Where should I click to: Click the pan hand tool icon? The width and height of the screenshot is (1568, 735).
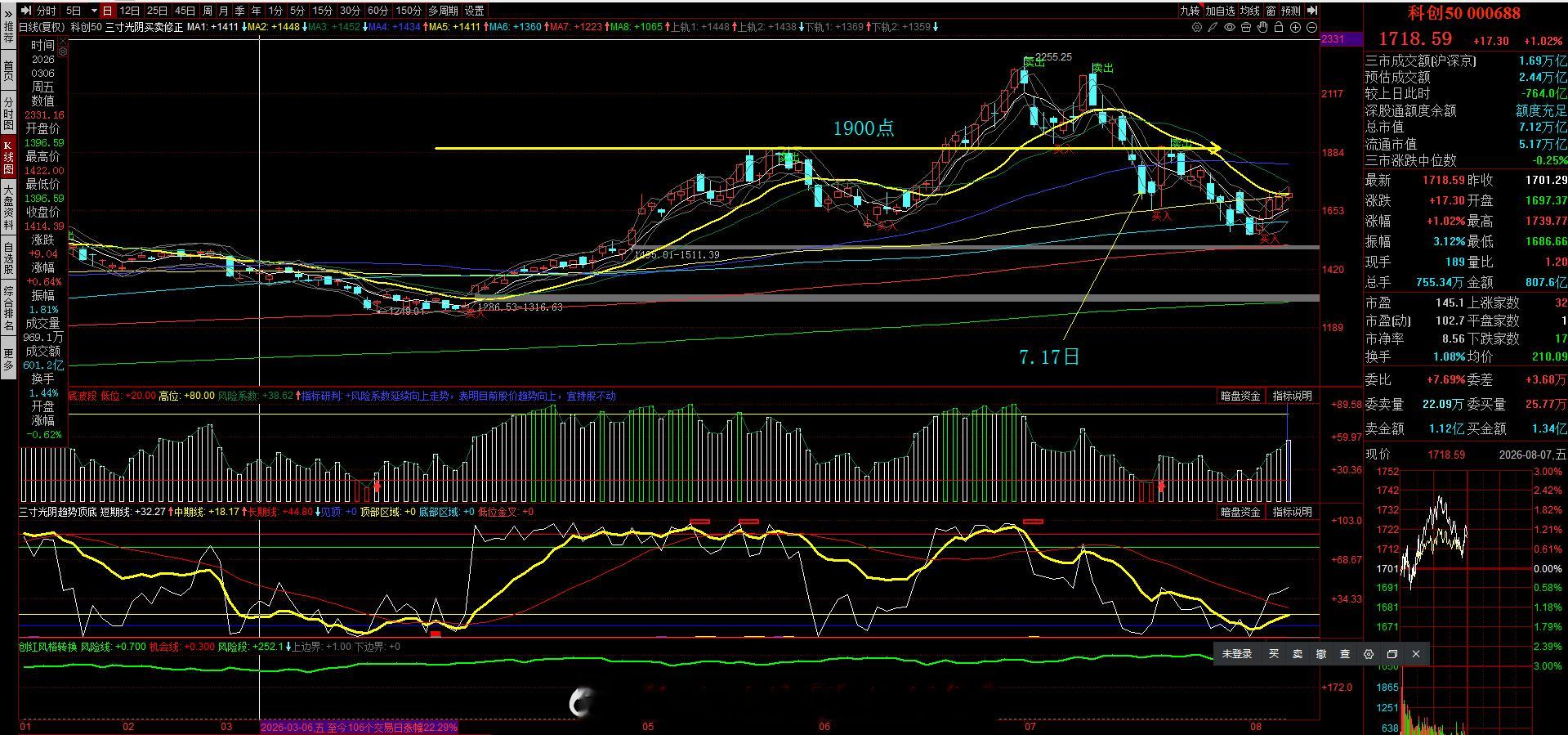coord(1262,27)
